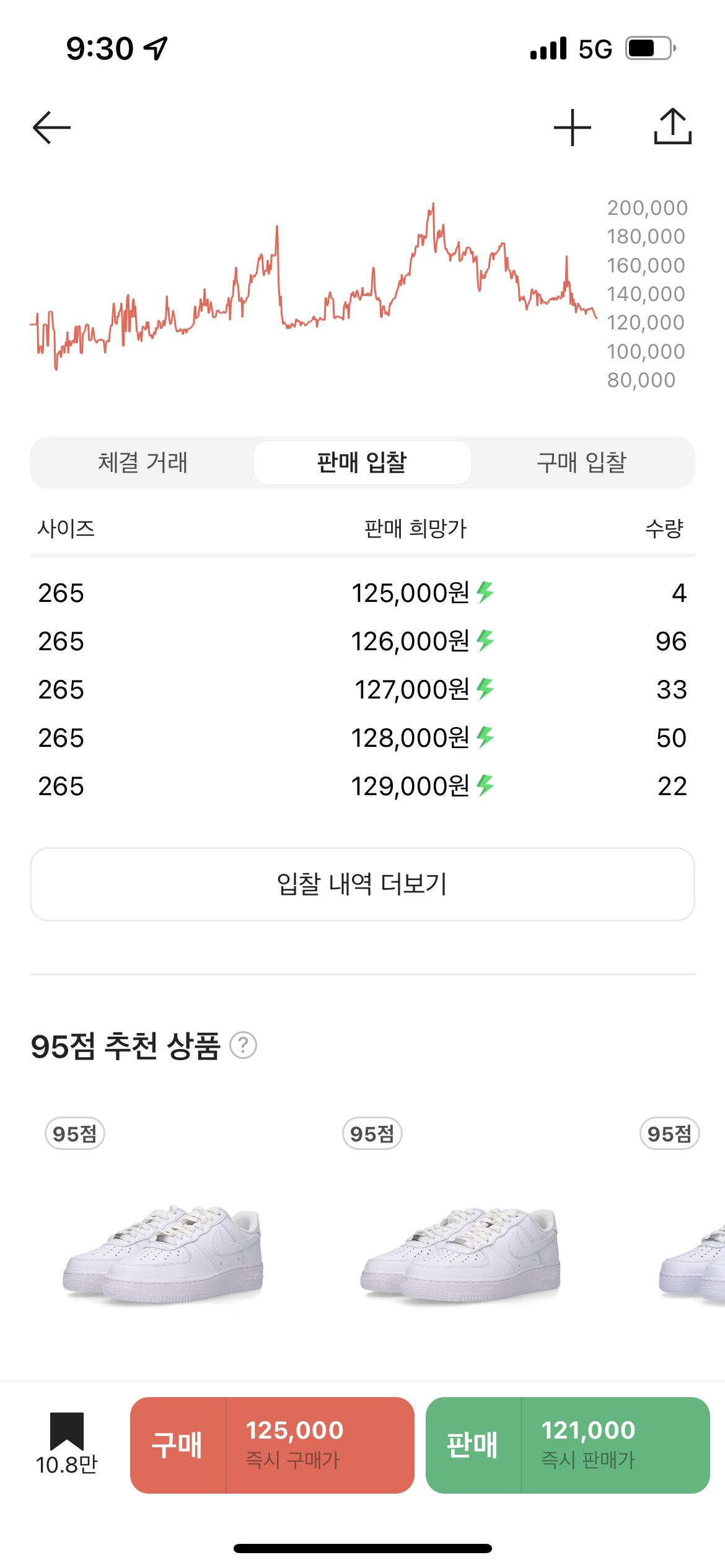Switch to the 구매 입찰 tab
Image resolution: width=725 pixels, height=1568 pixels.
[581, 463]
